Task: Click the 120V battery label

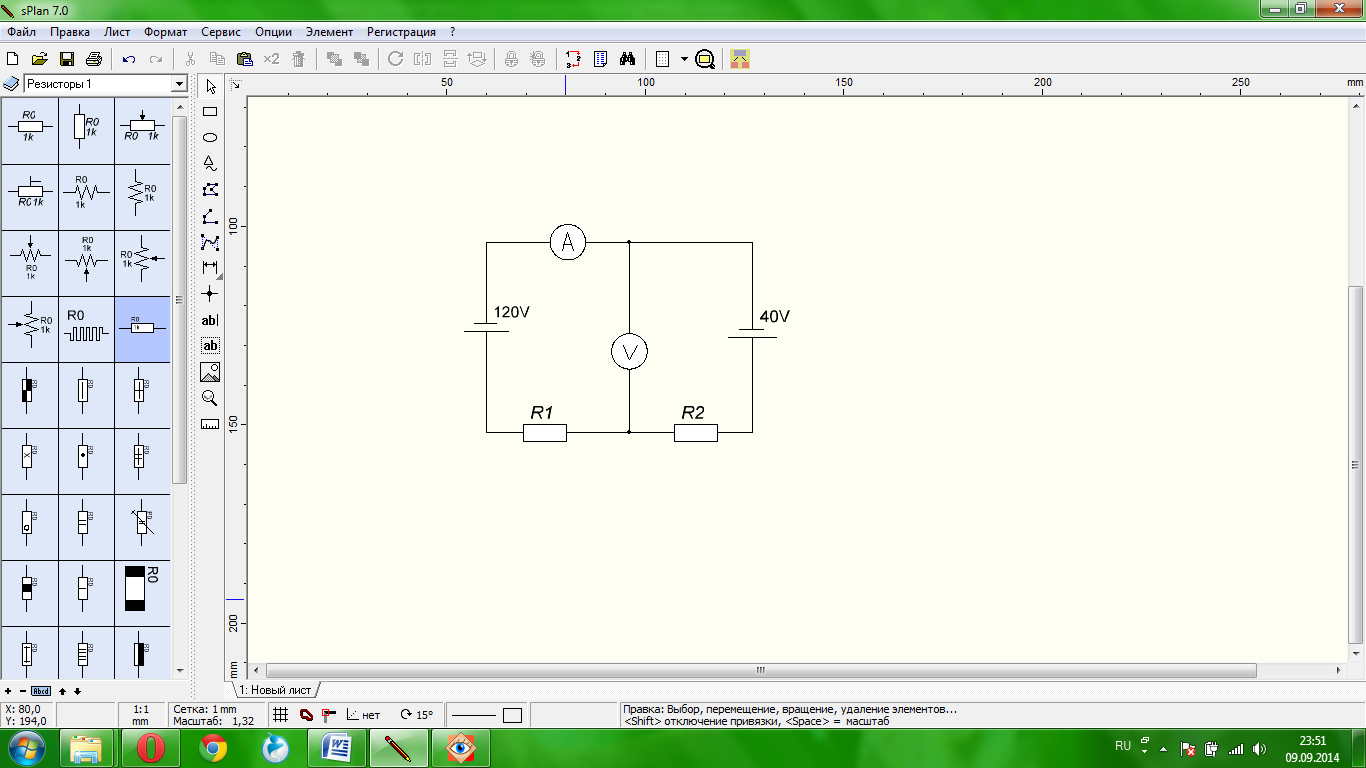Action: (512, 312)
